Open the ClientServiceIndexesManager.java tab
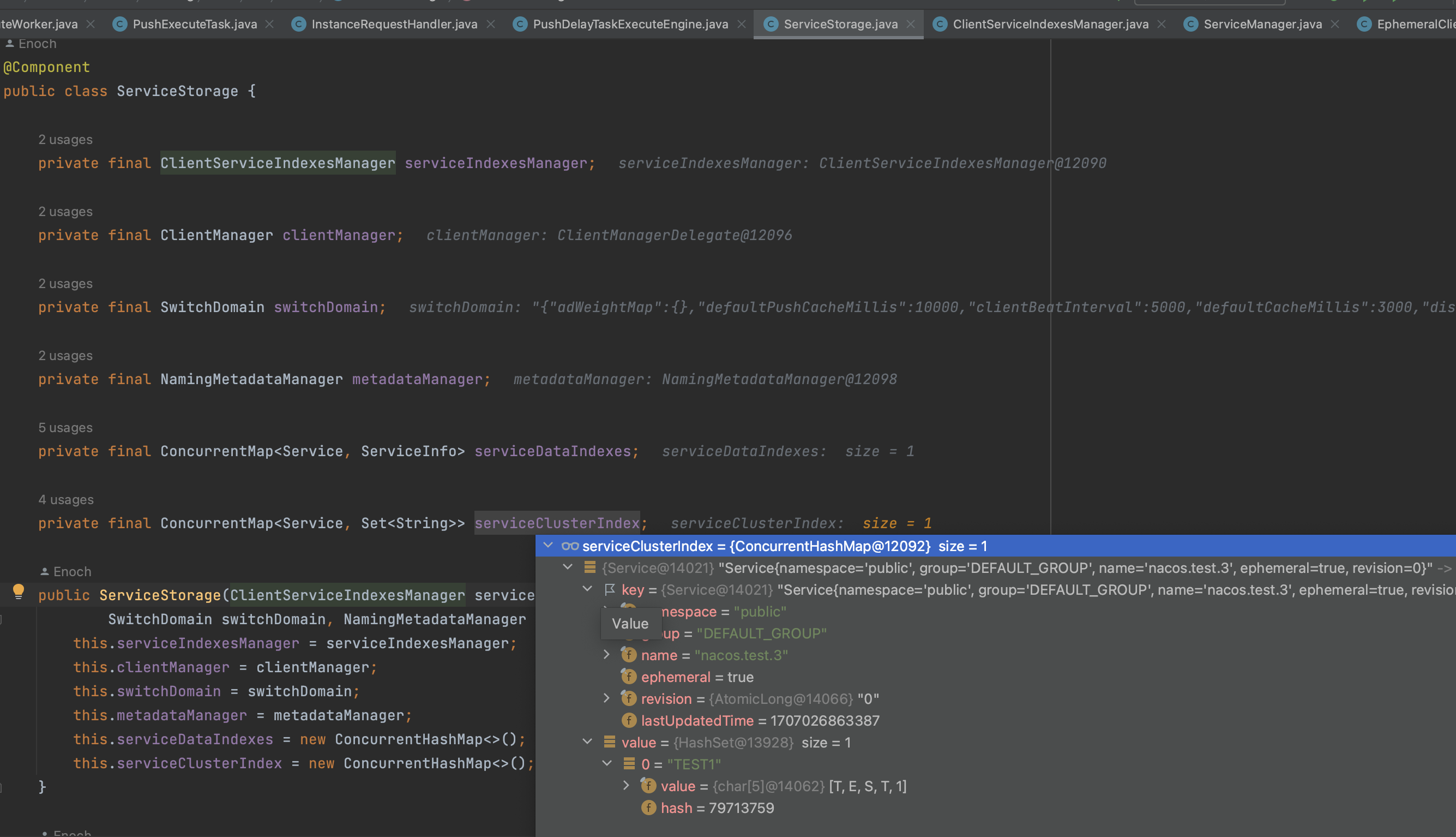Image resolution: width=1456 pixels, height=837 pixels. point(1050,24)
